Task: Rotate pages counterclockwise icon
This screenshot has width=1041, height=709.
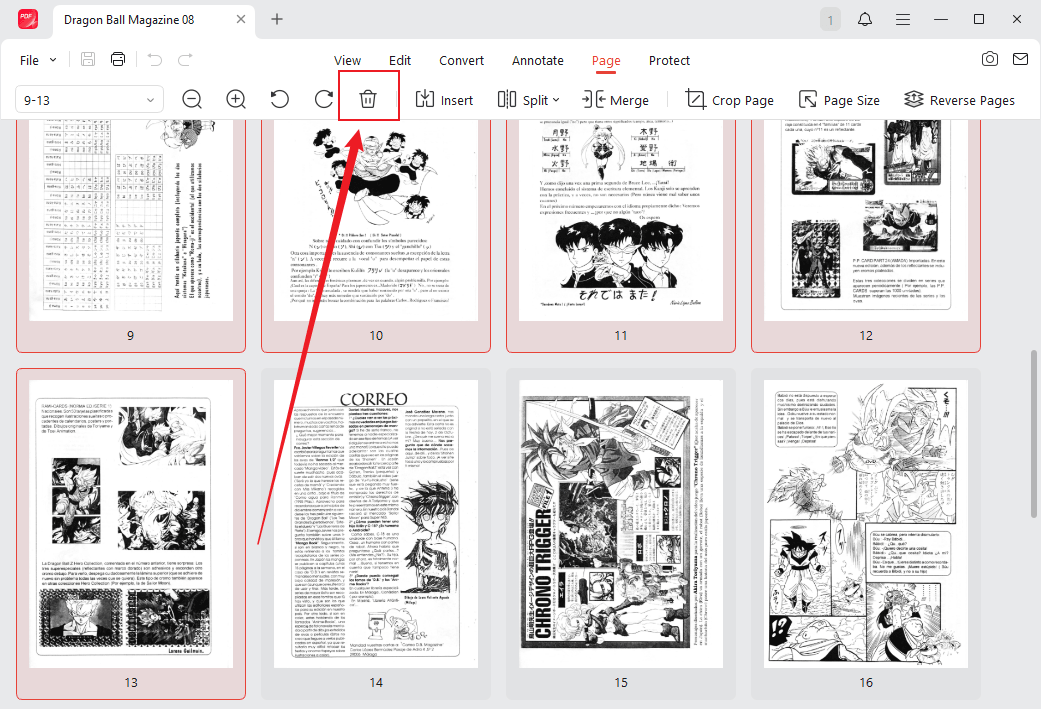Action: click(280, 100)
